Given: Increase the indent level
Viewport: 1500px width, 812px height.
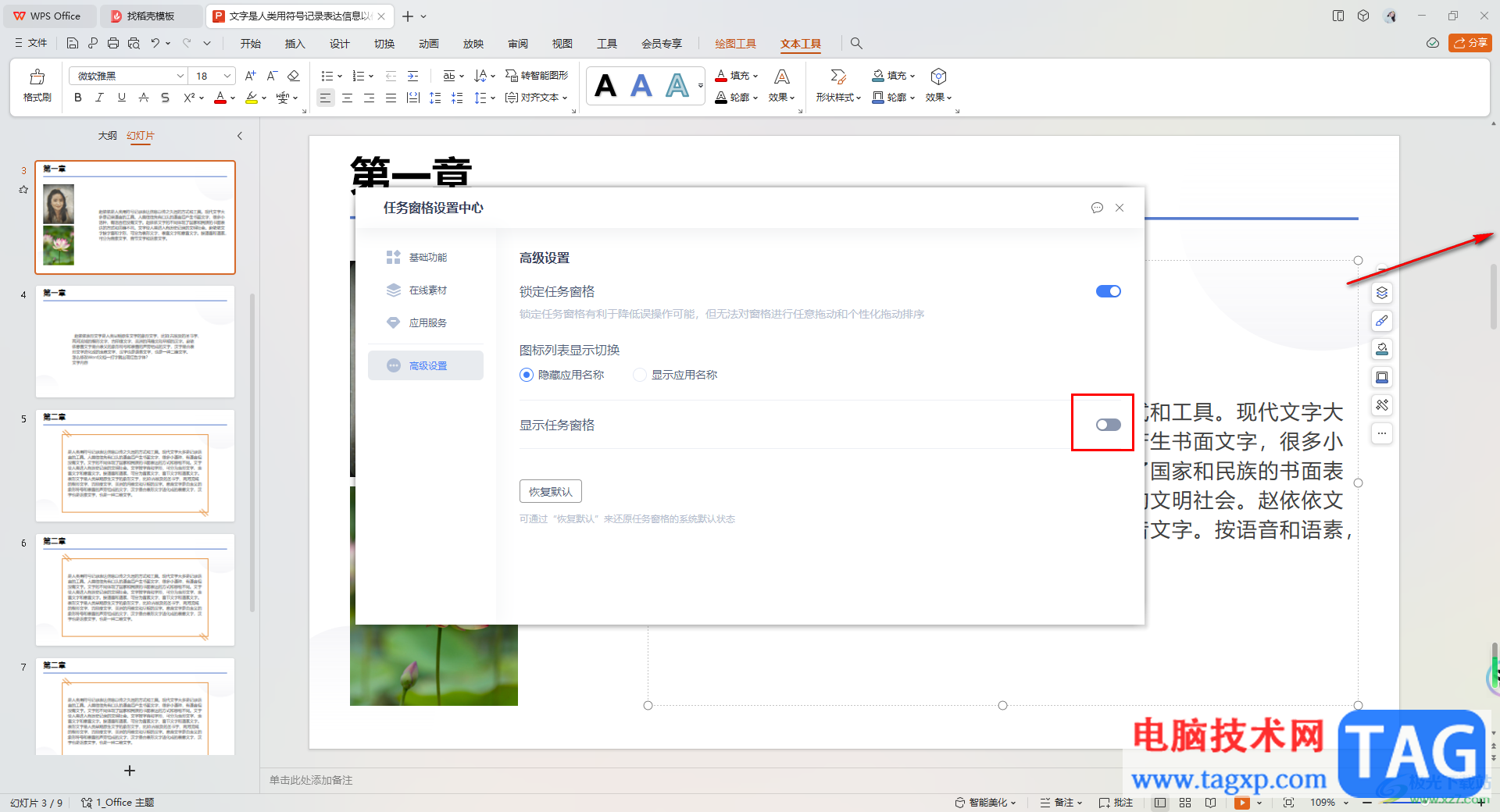Looking at the screenshot, I should pos(412,76).
